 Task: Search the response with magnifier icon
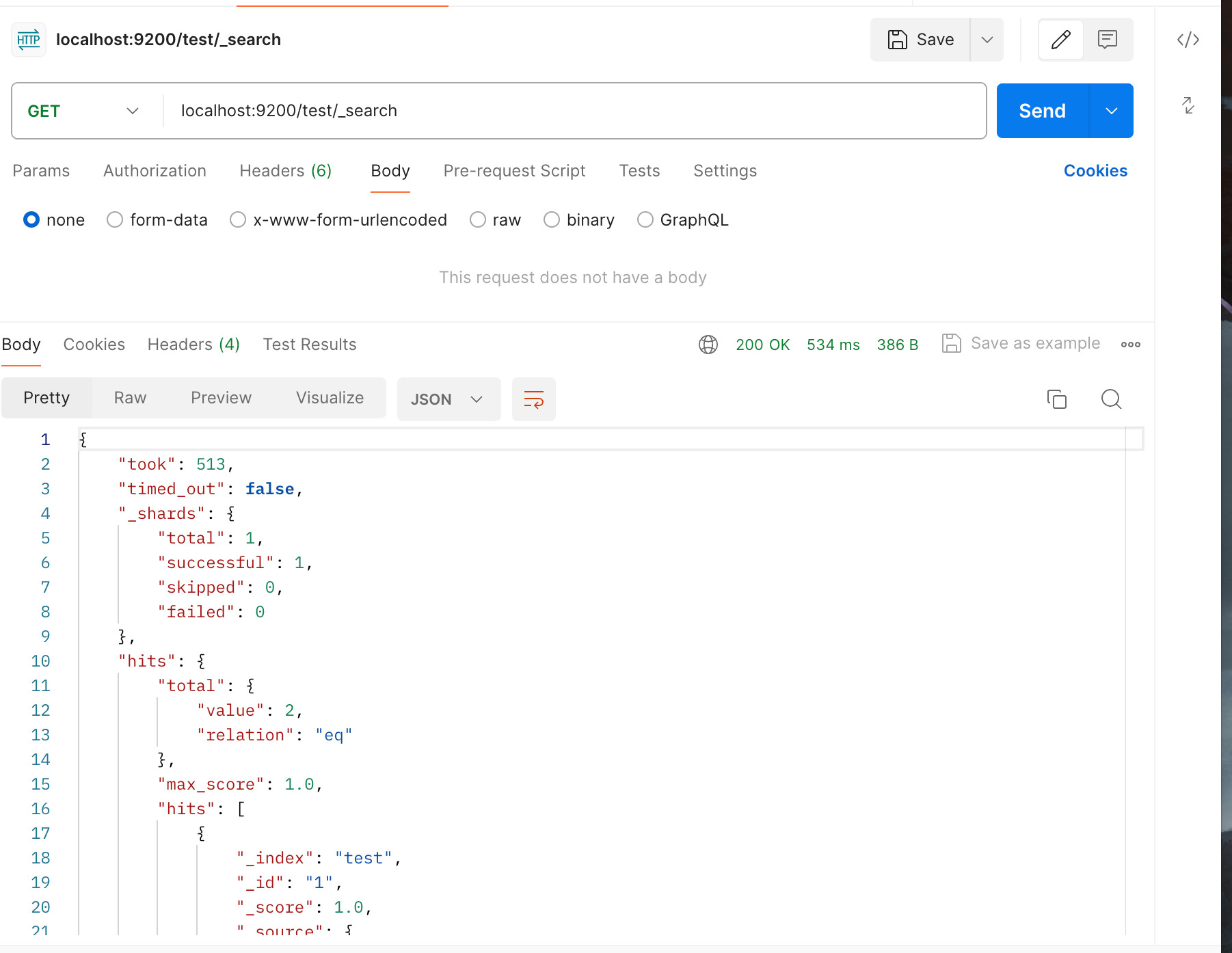point(1112,399)
